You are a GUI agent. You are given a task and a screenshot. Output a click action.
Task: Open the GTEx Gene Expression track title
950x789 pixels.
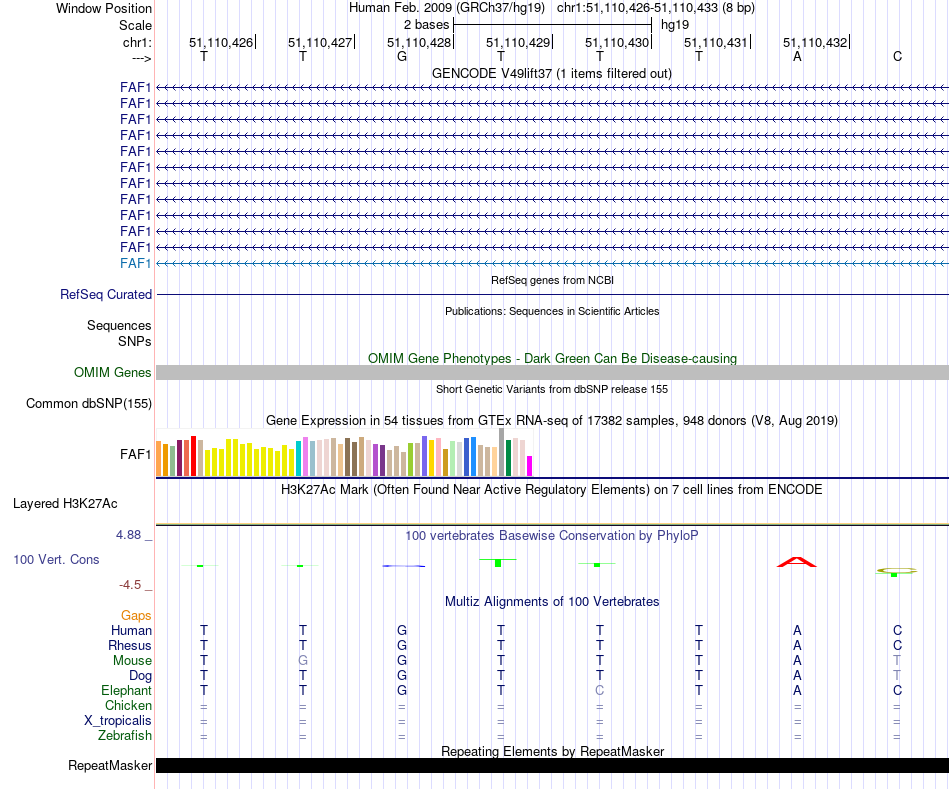point(552,421)
